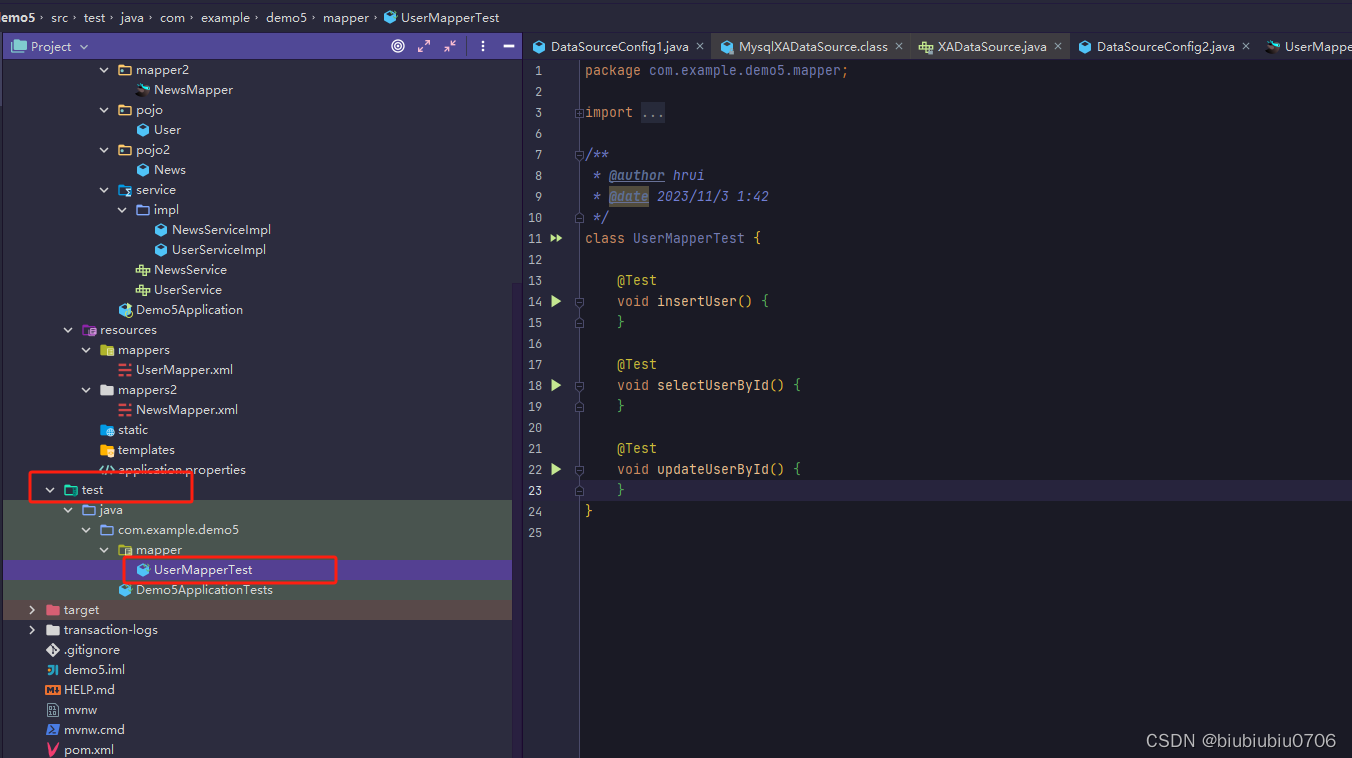The height and width of the screenshot is (758, 1352).
Task: Click the templates folder icon
Action: [107, 450]
